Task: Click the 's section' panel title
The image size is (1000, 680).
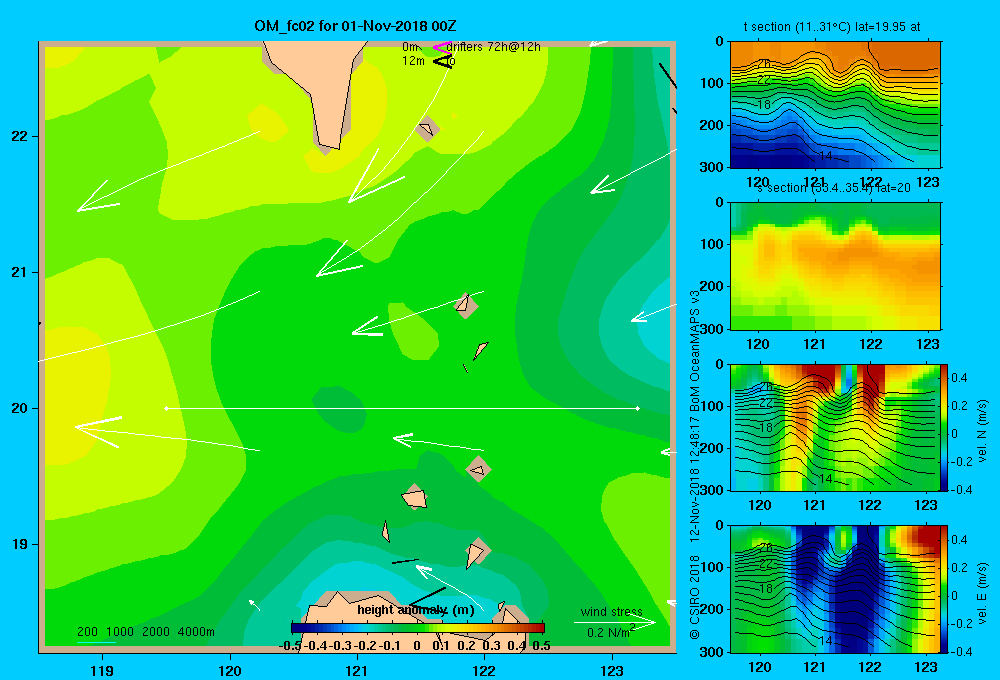Action: 834,188
